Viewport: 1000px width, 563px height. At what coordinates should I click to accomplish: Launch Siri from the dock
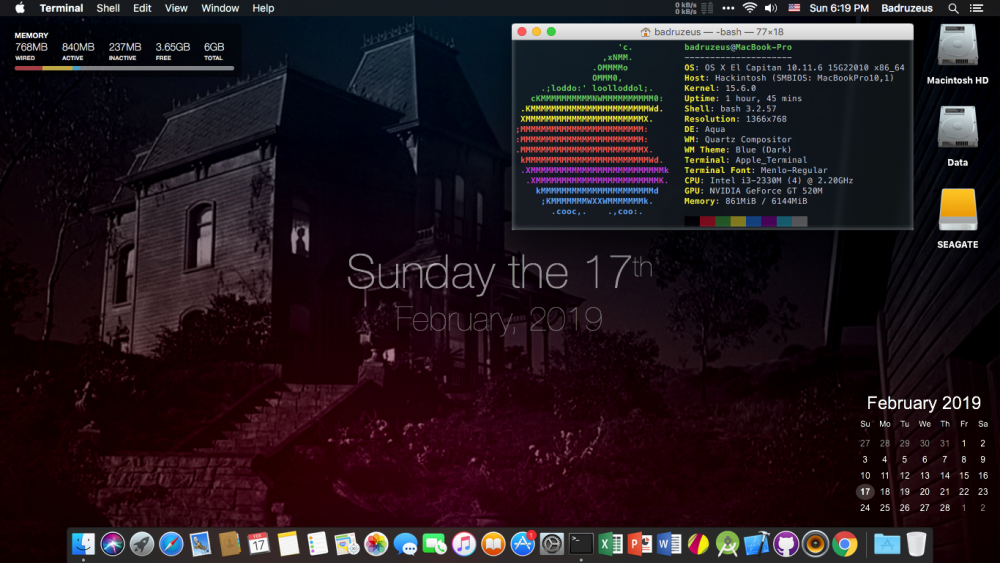pos(112,544)
